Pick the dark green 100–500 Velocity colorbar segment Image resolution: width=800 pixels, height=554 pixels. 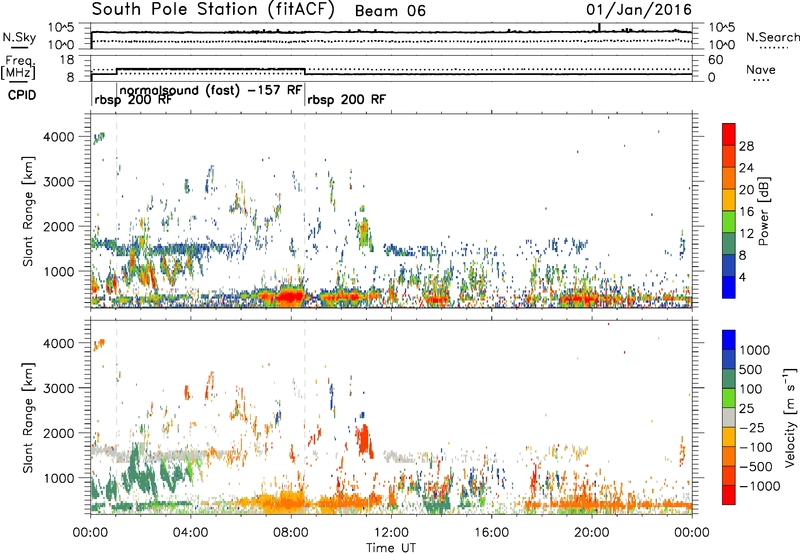[x=729, y=379]
